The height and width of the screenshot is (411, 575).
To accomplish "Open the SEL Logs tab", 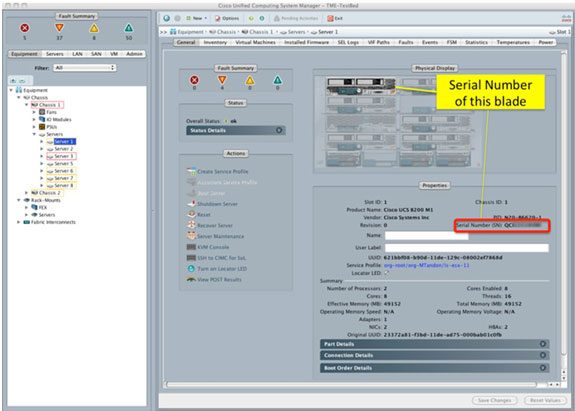I will 348,43.
